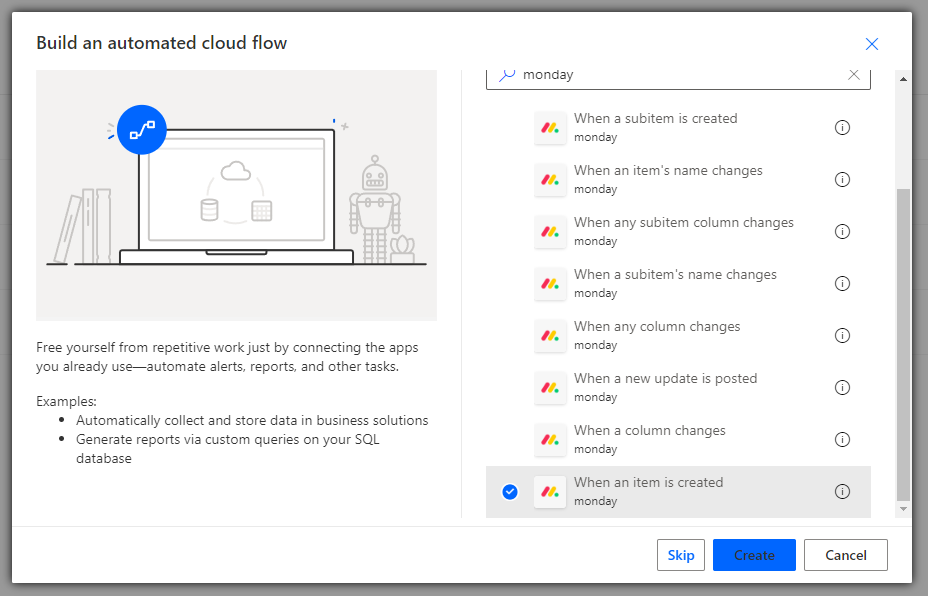Choose the When an item's name changes trigger
Viewport: 928px width, 596px height.
tap(678, 179)
